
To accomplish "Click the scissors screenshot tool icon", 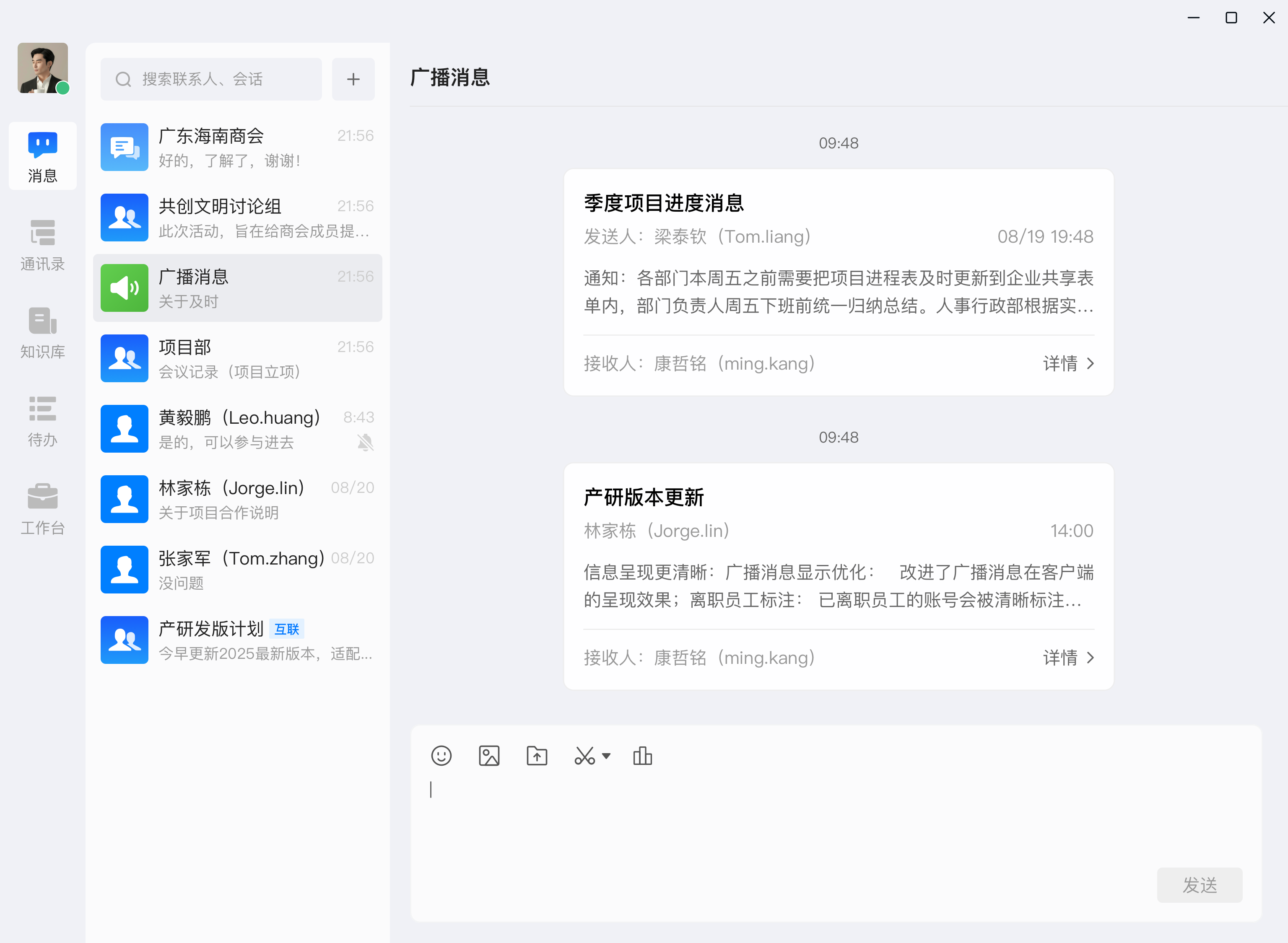I will (x=584, y=756).
